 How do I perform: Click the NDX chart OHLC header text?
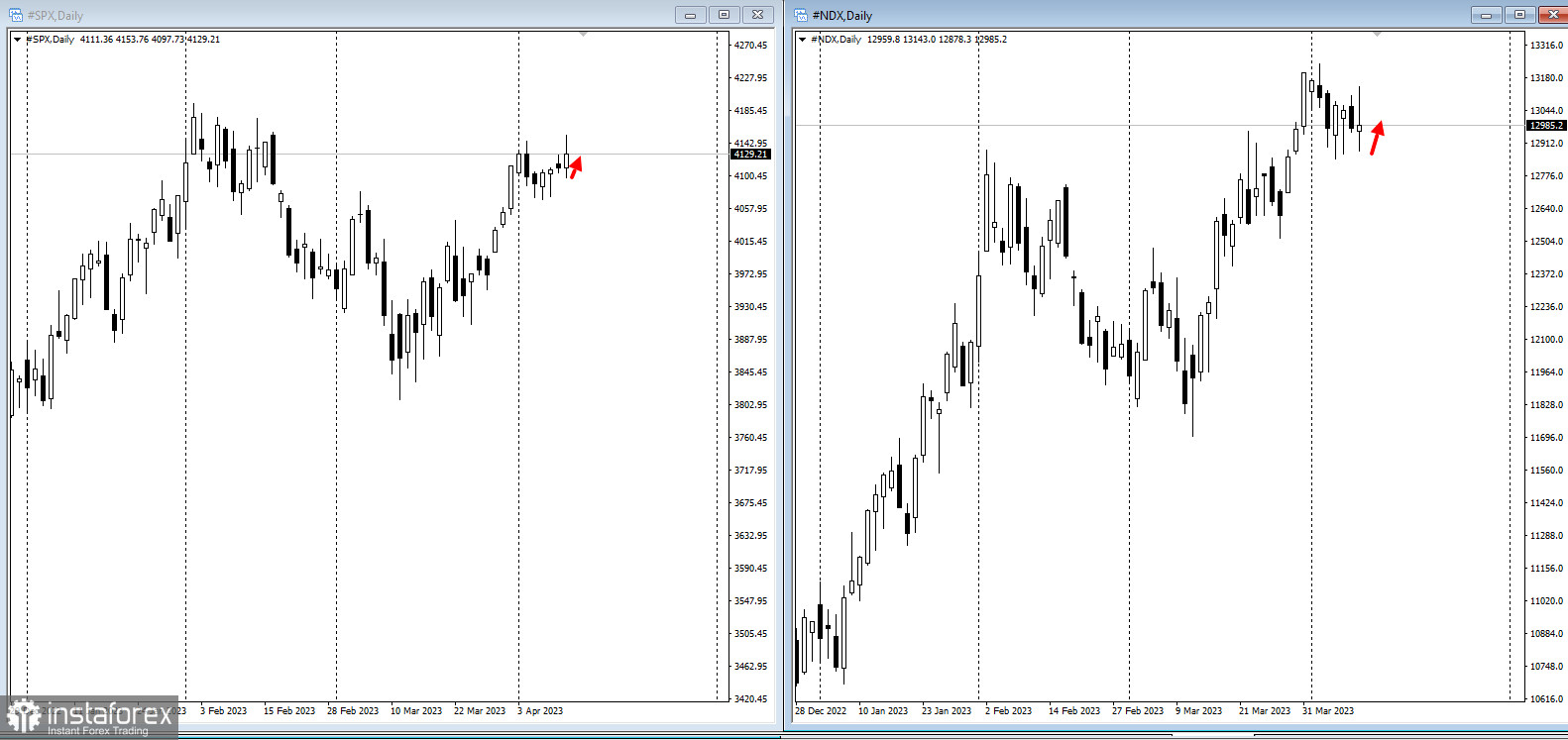pyautogui.click(x=909, y=40)
